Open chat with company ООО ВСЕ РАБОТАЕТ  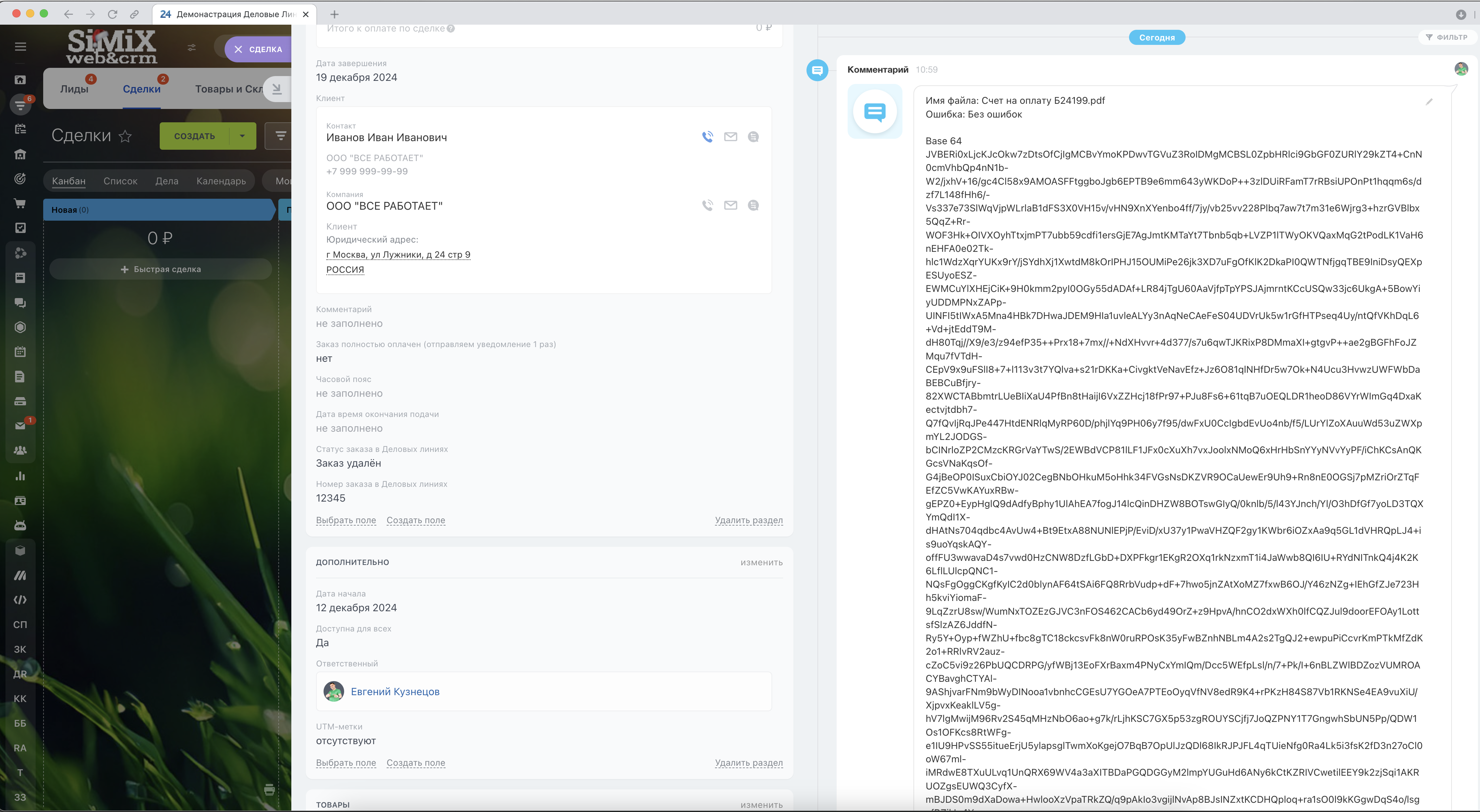click(753, 206)
